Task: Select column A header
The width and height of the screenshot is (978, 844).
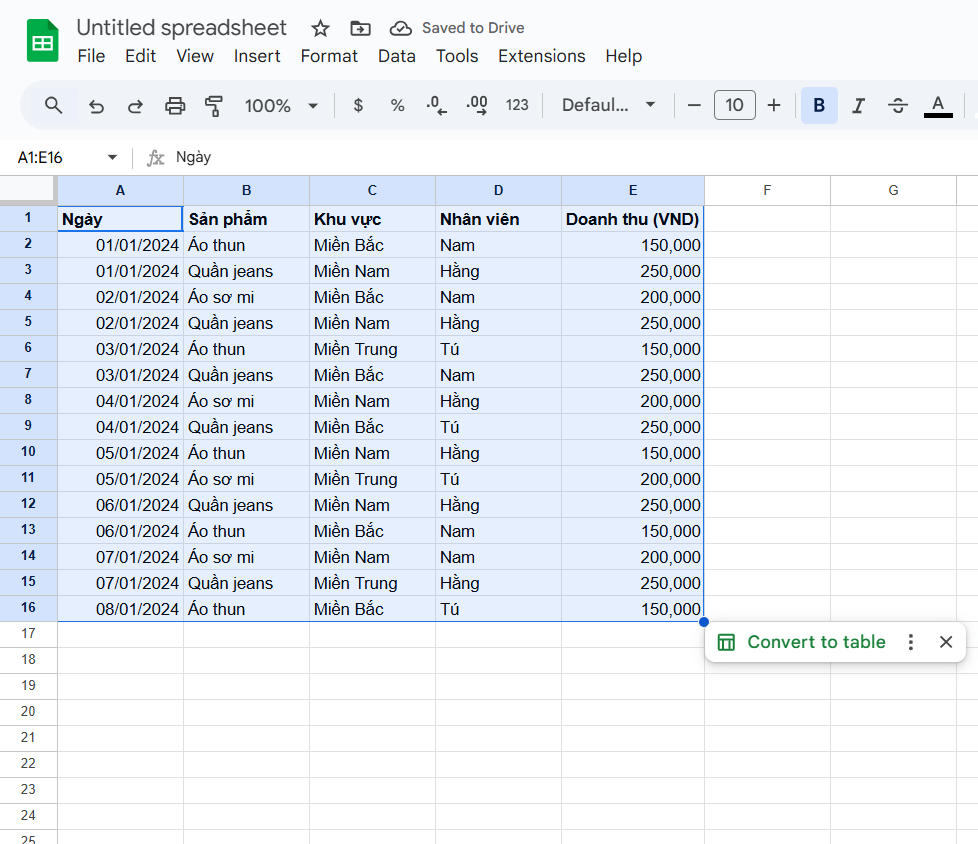Action: (x=120, y=190)
